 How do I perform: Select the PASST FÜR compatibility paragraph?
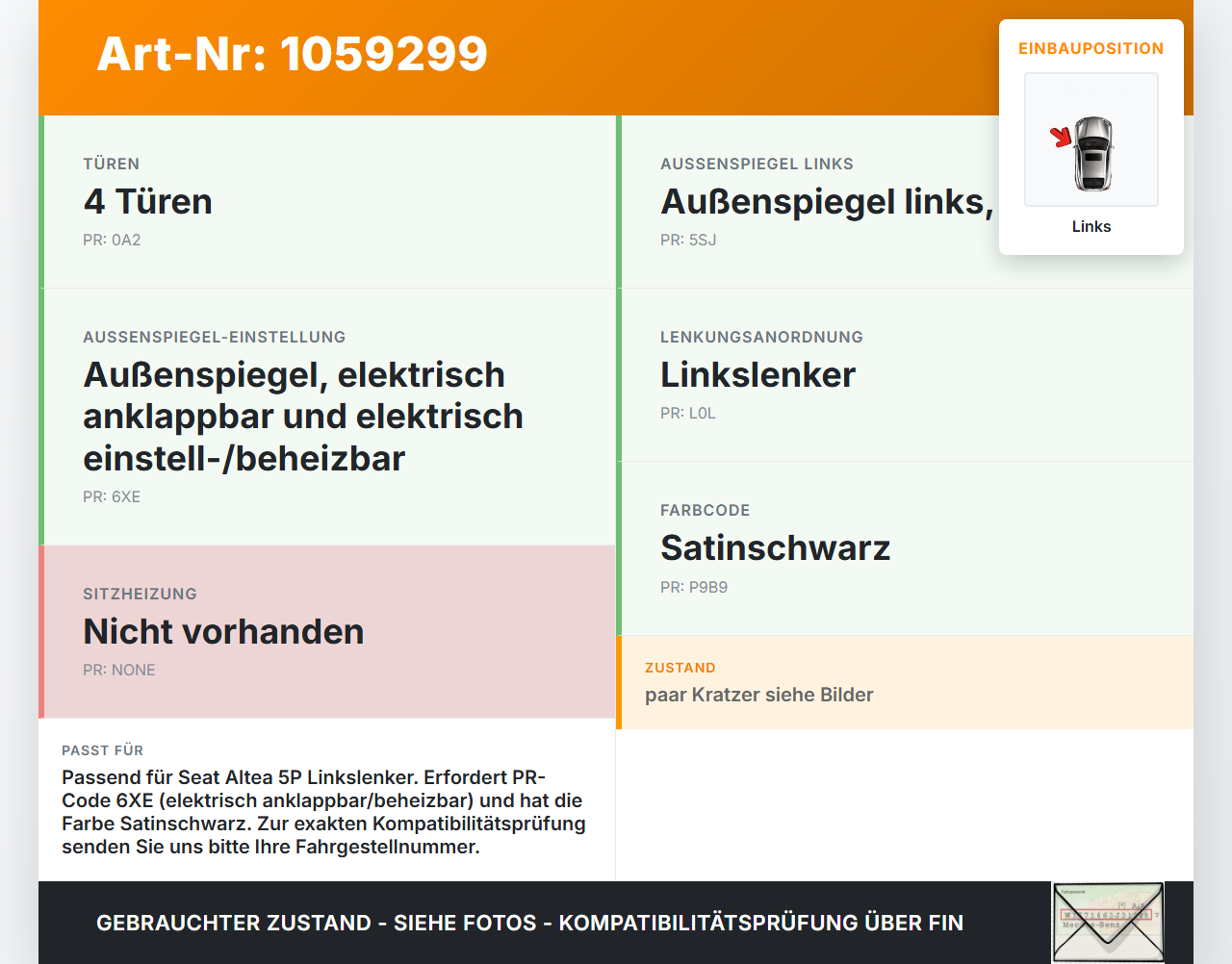[324, 812]
